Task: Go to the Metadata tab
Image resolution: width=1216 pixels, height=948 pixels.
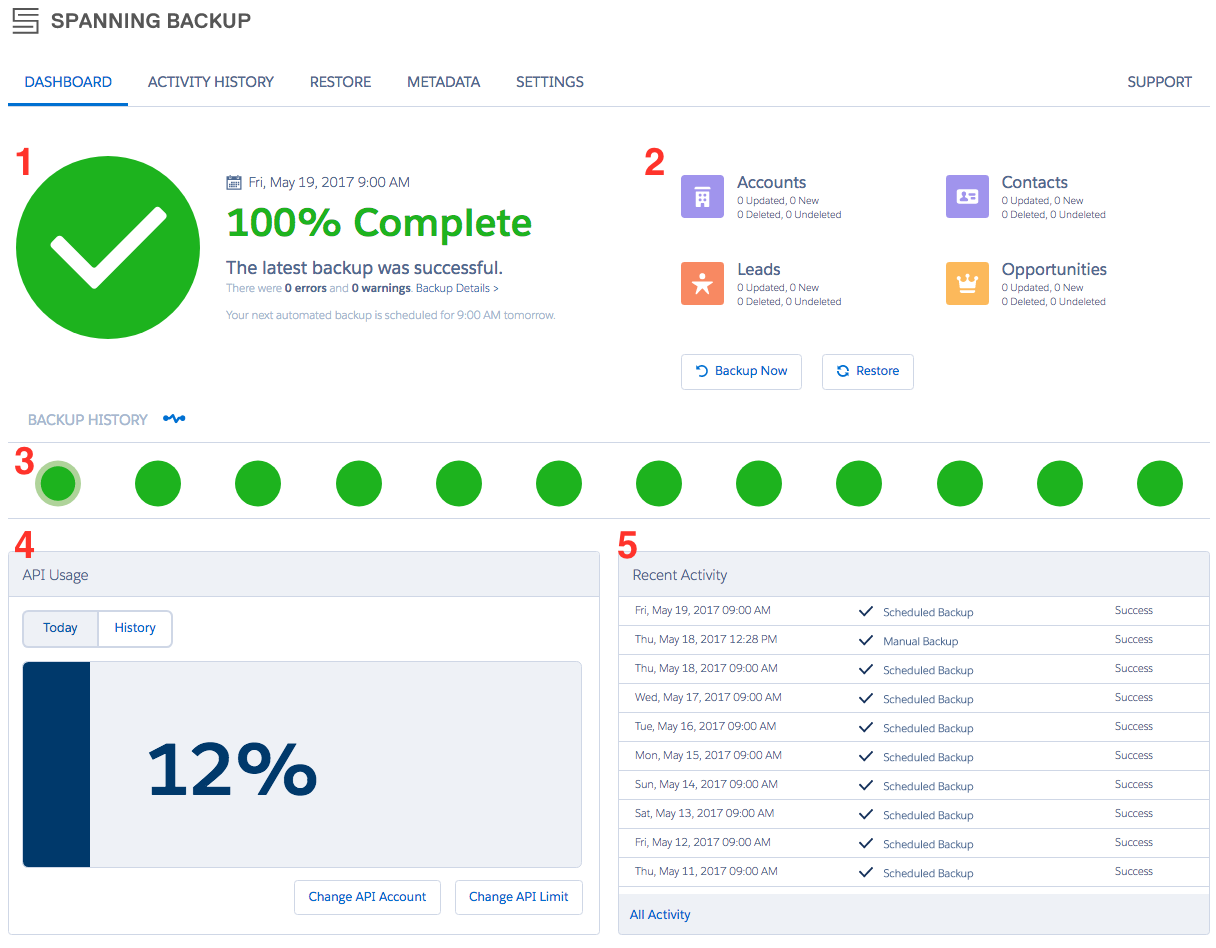Action: [x=444, y=82]
